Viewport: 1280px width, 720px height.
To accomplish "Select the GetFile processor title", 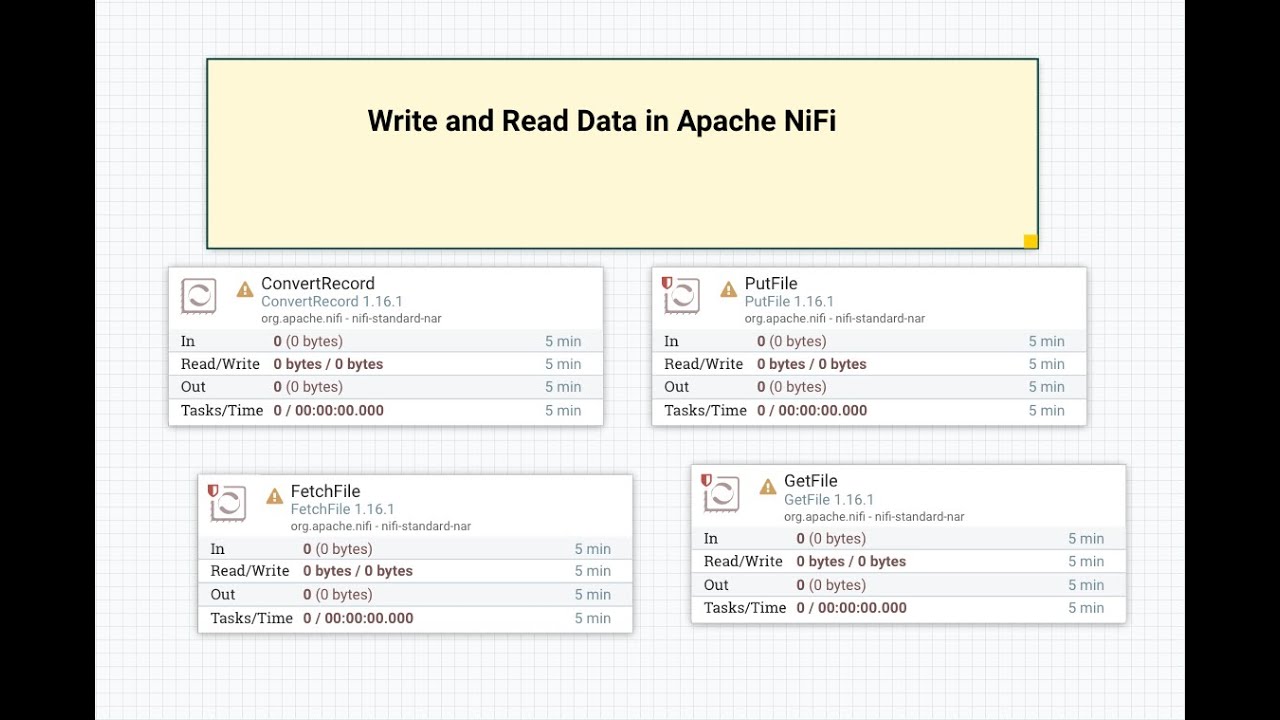I will point(811,481).
